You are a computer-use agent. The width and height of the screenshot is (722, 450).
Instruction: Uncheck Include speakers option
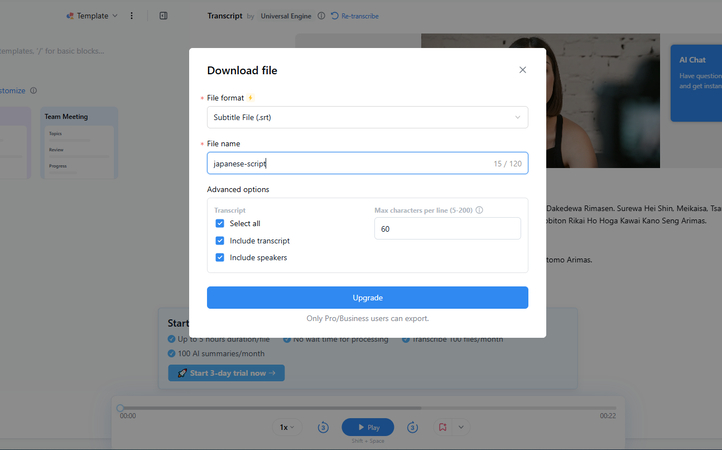[220, 257]
